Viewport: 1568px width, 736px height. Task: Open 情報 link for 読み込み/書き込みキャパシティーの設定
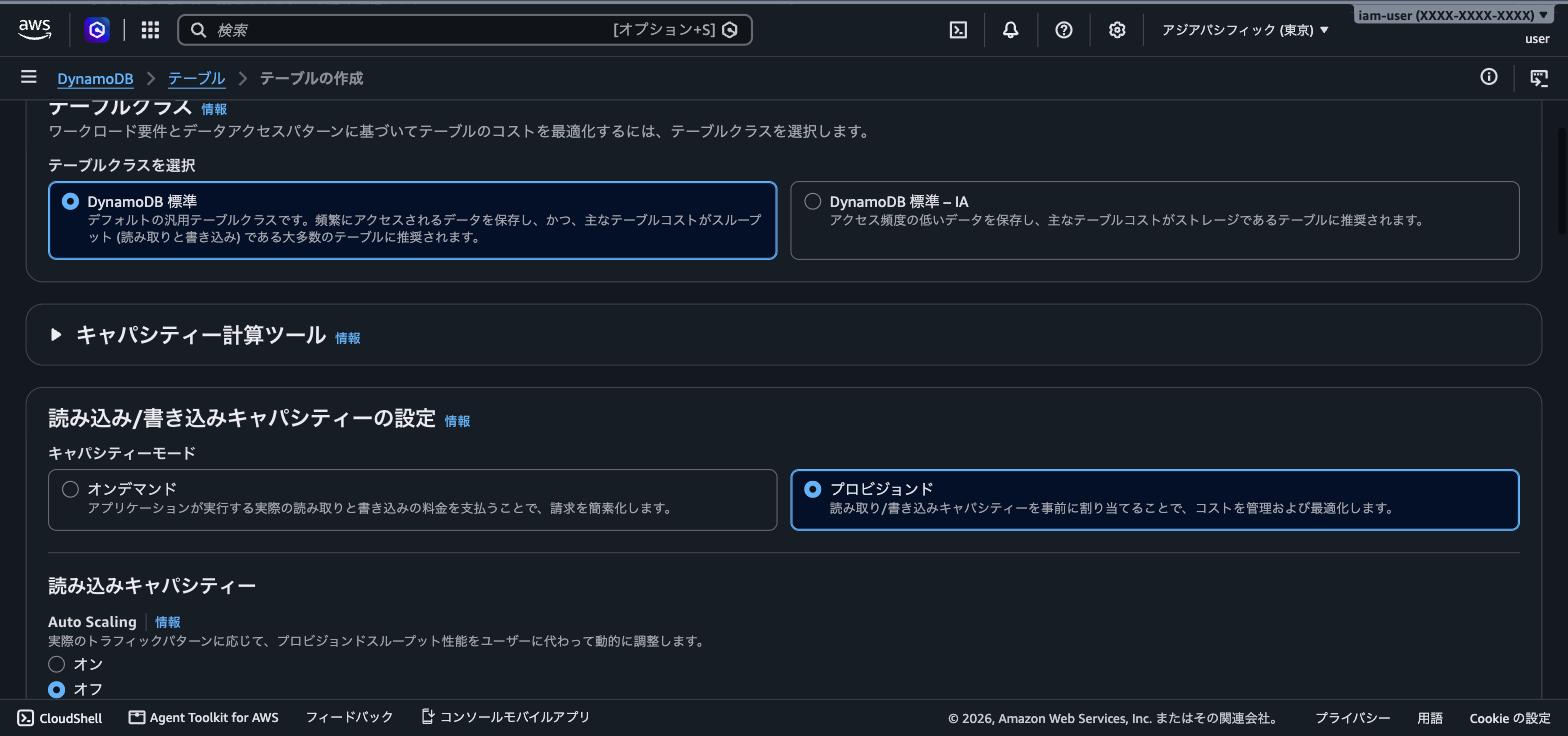(457, 421)
